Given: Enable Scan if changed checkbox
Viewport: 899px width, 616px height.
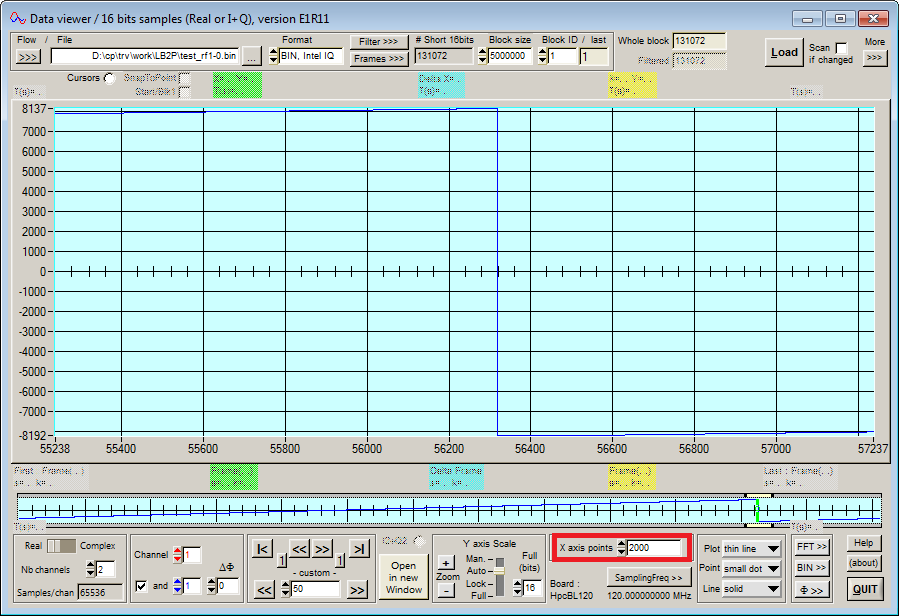Looking at the screenshot, I should [841, 48].
